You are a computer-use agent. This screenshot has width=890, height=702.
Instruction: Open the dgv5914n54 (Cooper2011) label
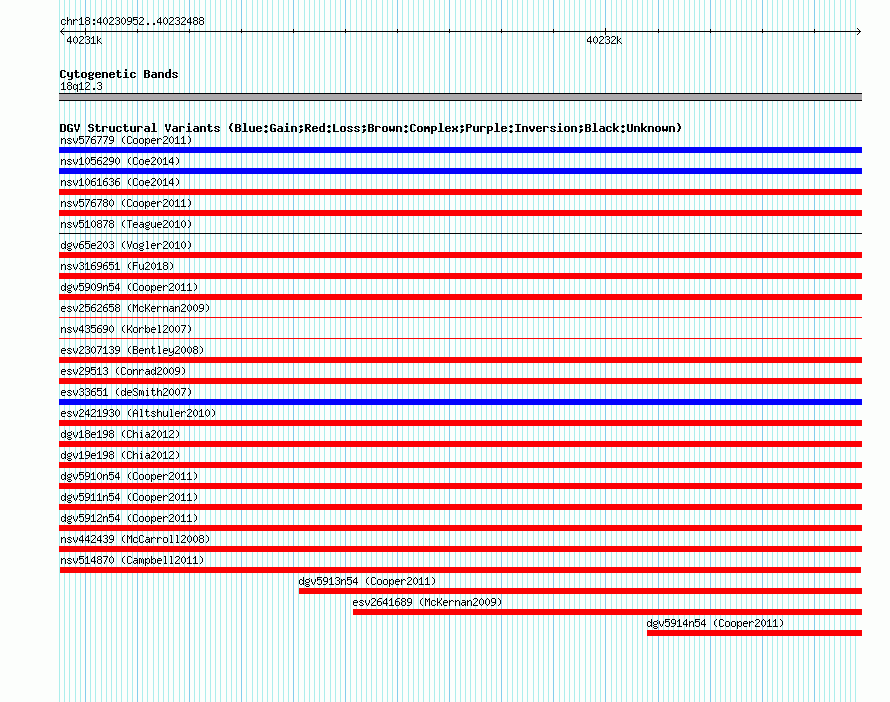point(715,623)
